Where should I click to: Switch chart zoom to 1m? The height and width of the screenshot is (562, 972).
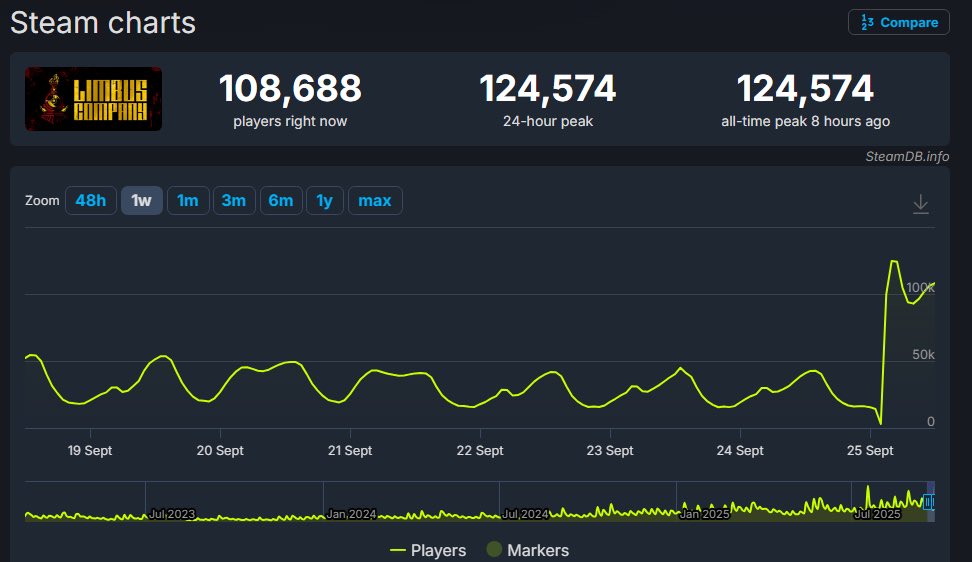187,201
